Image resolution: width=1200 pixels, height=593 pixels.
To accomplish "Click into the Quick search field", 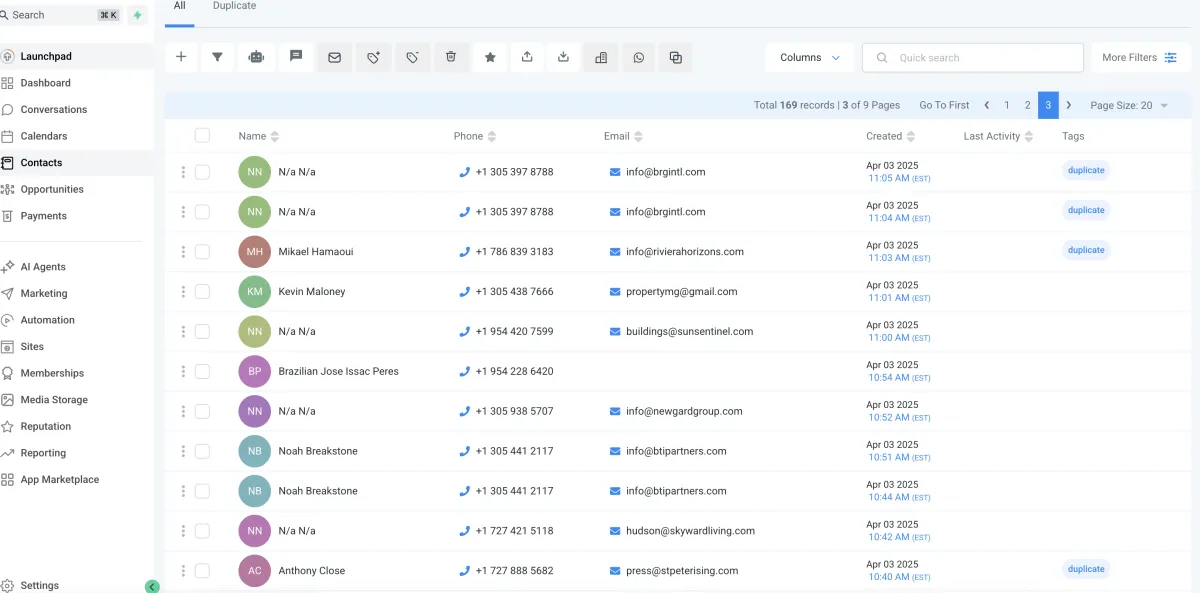I will tap(973, 57).
